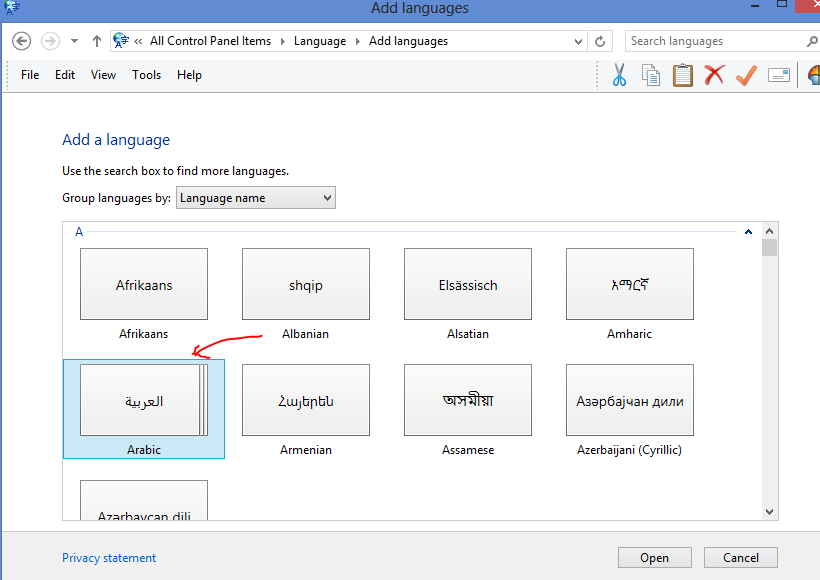Click the Copy documents icon
The height and width of the screenshot is (580, 820).
pos(651,74)
